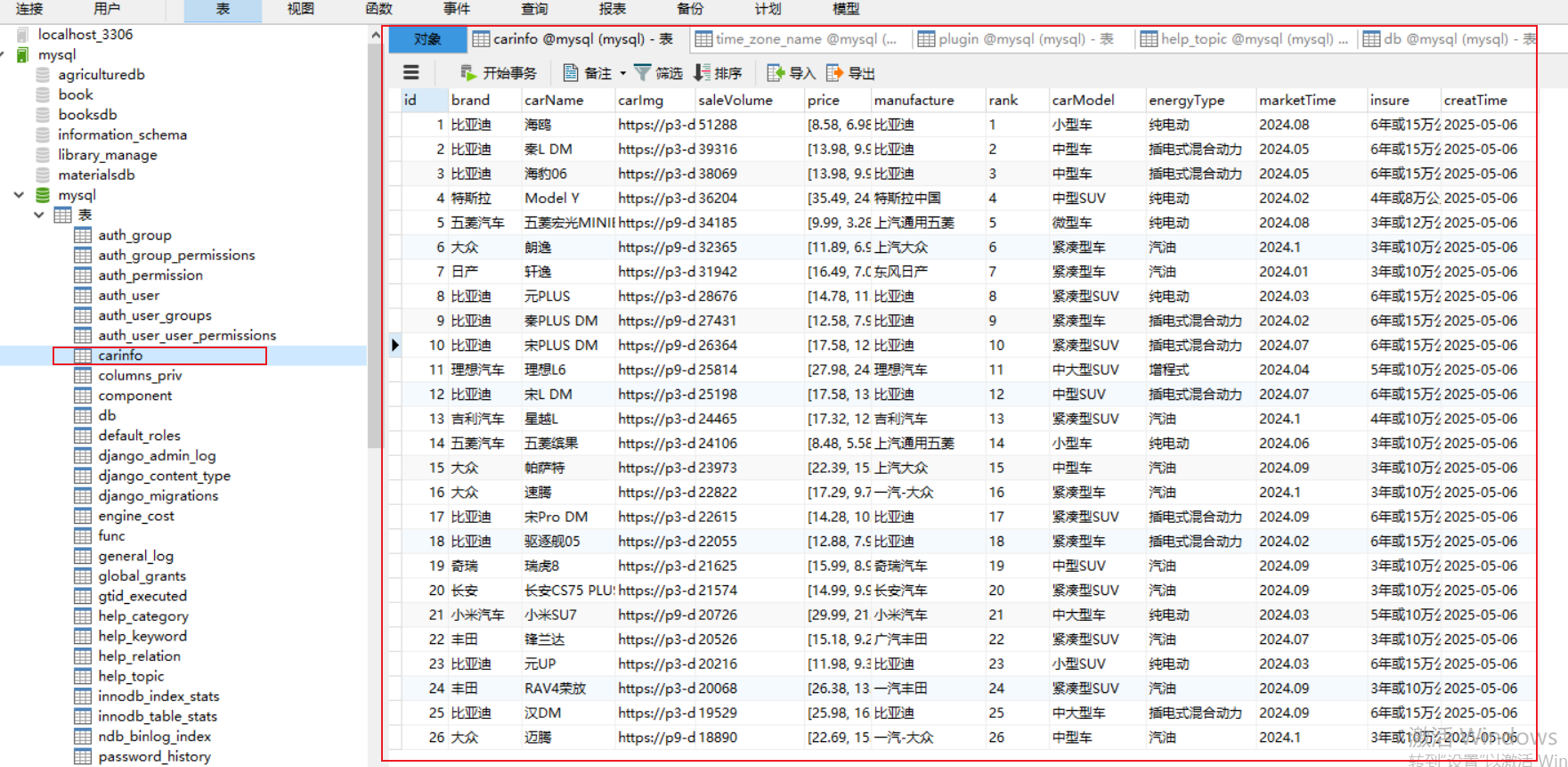Select the library_manage database icon
Viewport: 1568px width, 767px height.
click(x=43, y=155)
